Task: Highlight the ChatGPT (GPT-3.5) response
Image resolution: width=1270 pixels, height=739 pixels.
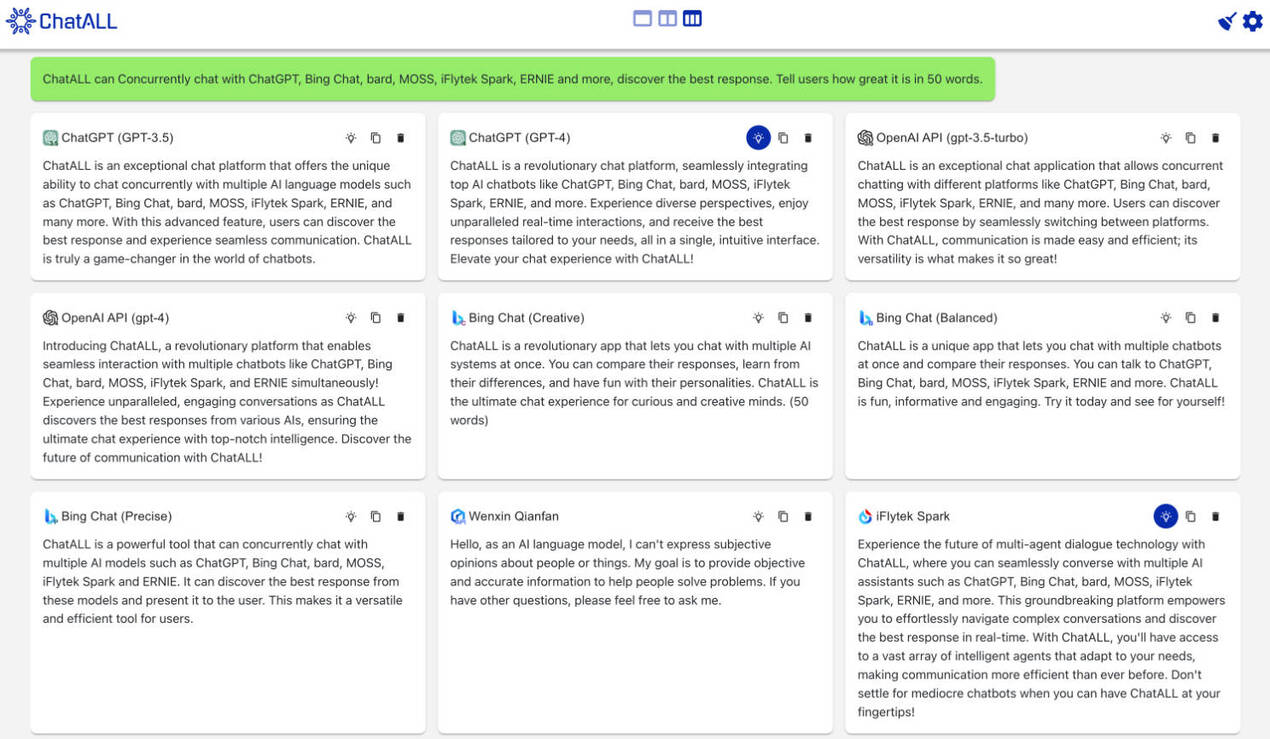Action: [351, 138]
